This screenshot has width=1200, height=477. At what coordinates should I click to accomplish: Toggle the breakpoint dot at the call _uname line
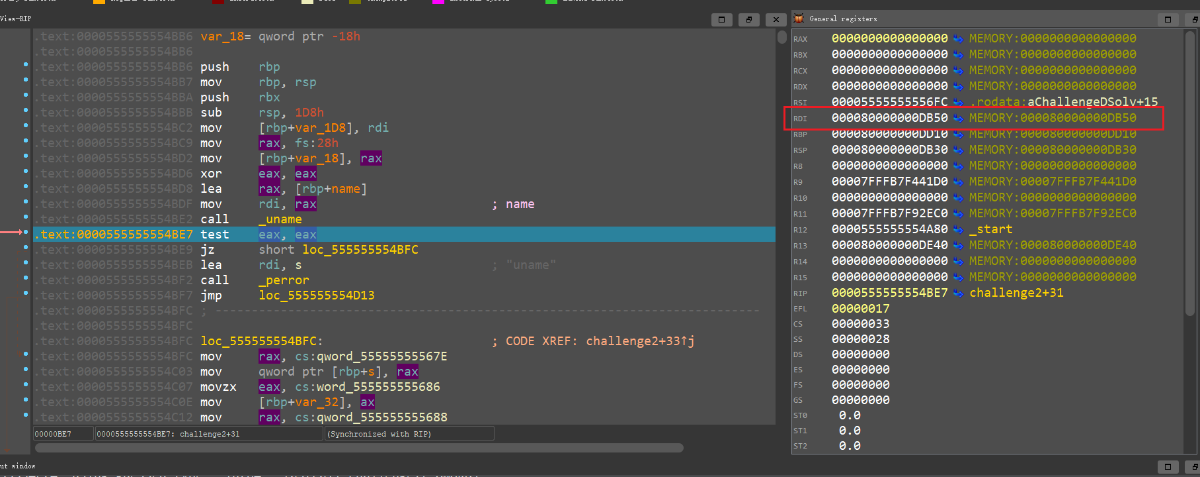click(x=26, y=219)
